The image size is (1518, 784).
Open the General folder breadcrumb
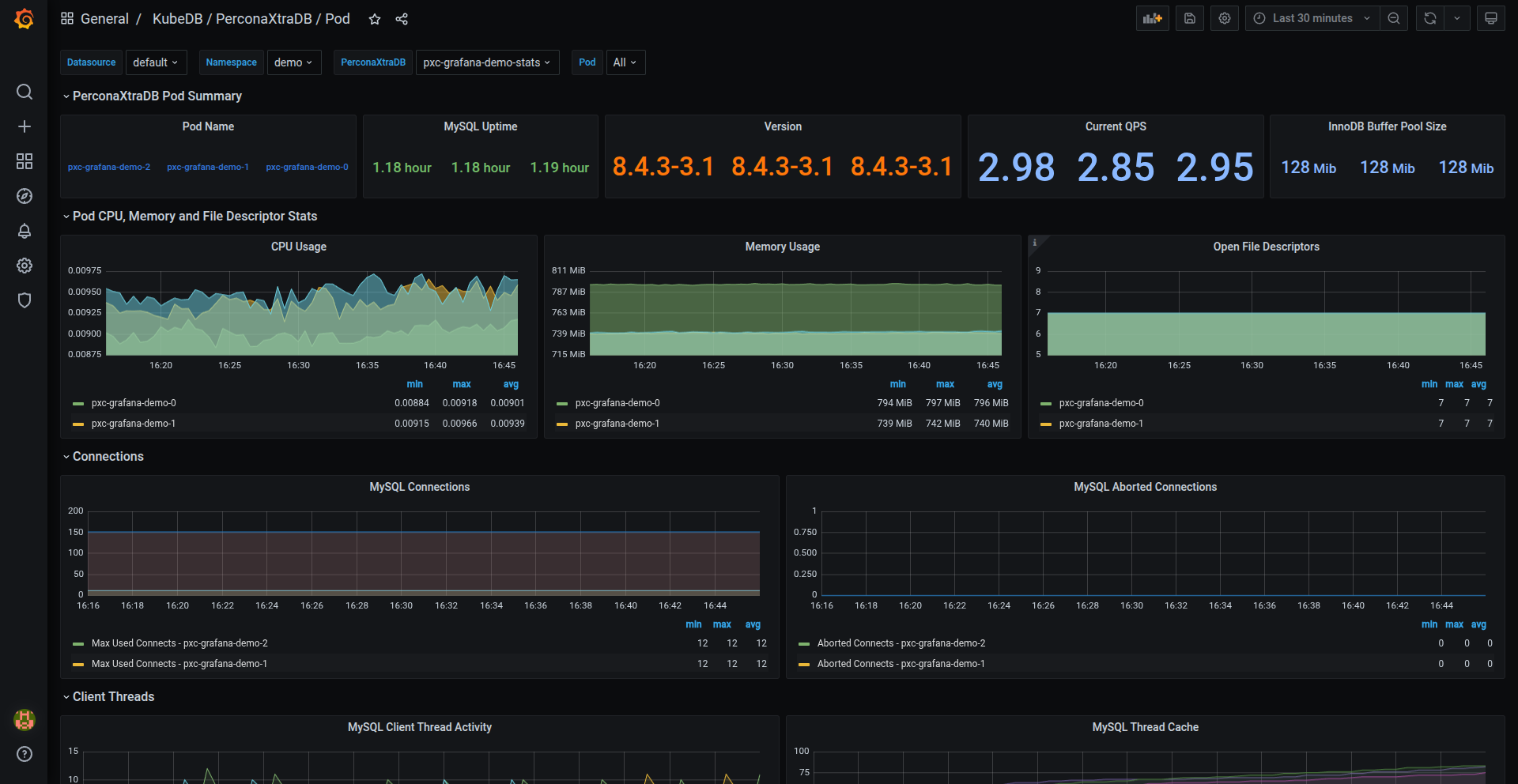click(x=104, y=19)
